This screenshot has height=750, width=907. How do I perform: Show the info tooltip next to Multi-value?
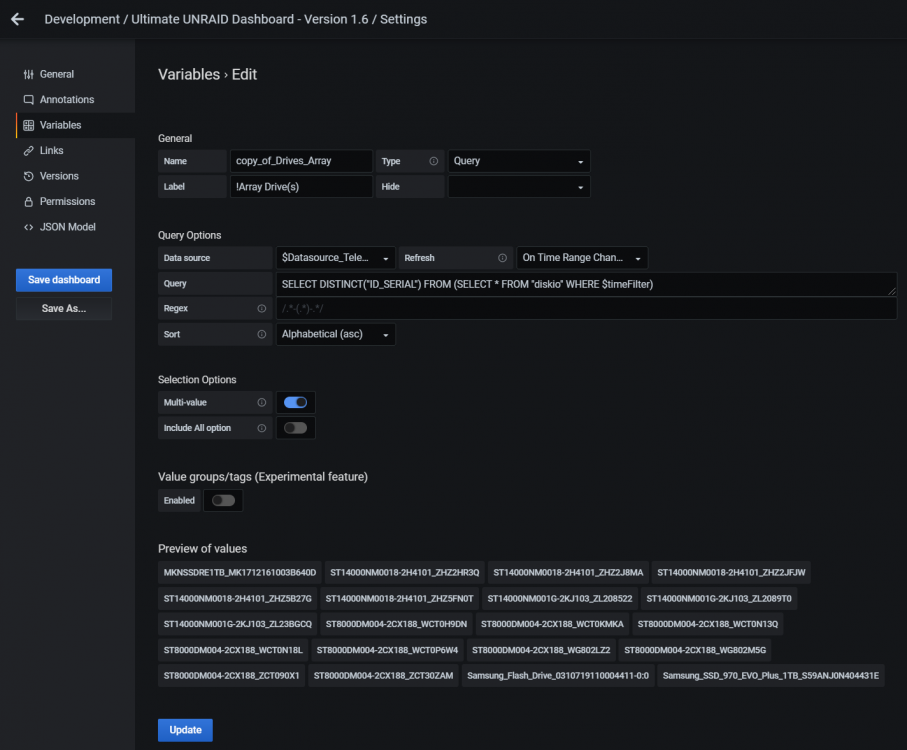pos(261,402)
